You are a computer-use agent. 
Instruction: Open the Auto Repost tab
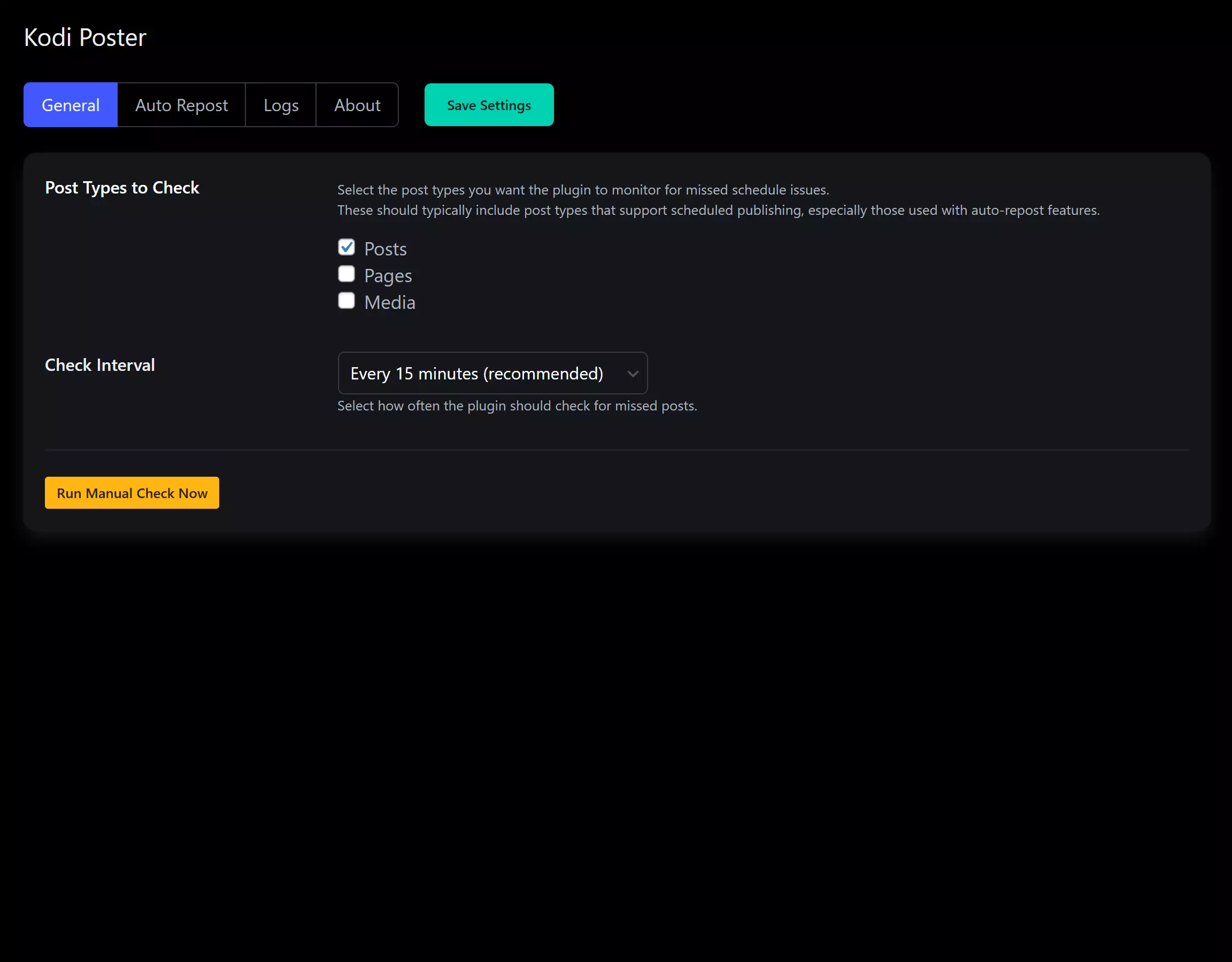(x=181, y=105)
